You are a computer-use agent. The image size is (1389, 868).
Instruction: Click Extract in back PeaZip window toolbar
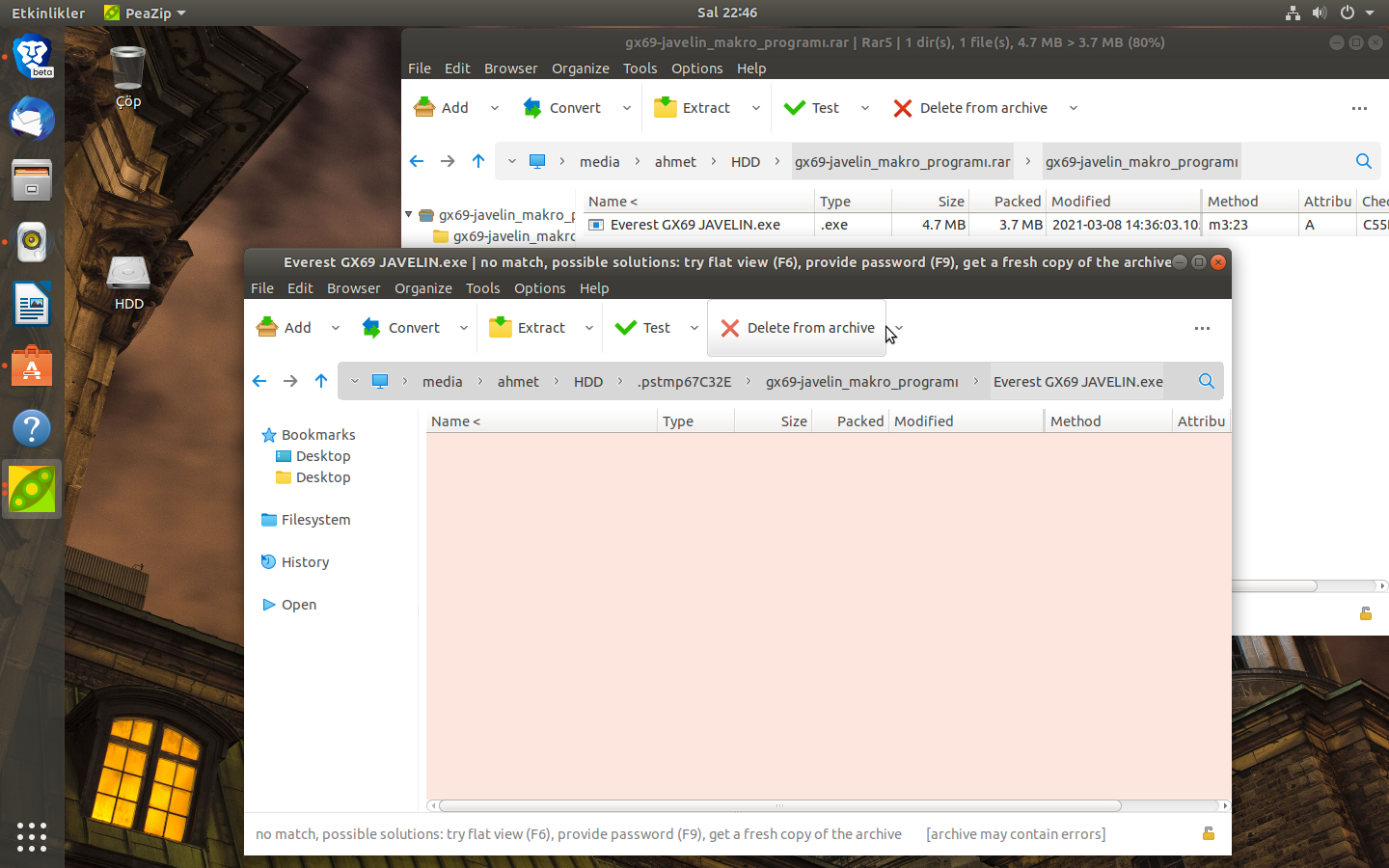693,108
